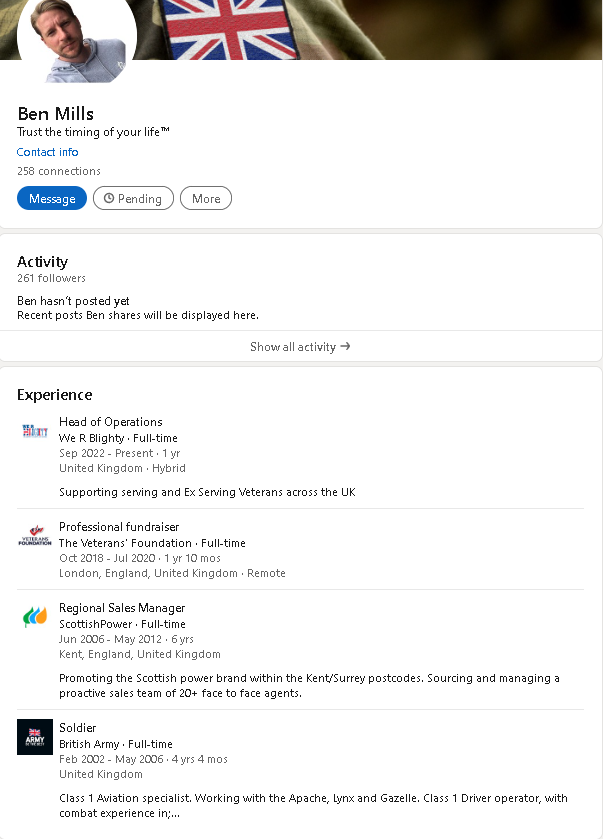Image resolution: width=603 pixels, height=839 pixels.
Task: Select the Regional Sales Manager position
Action: (x=122, y=608)
